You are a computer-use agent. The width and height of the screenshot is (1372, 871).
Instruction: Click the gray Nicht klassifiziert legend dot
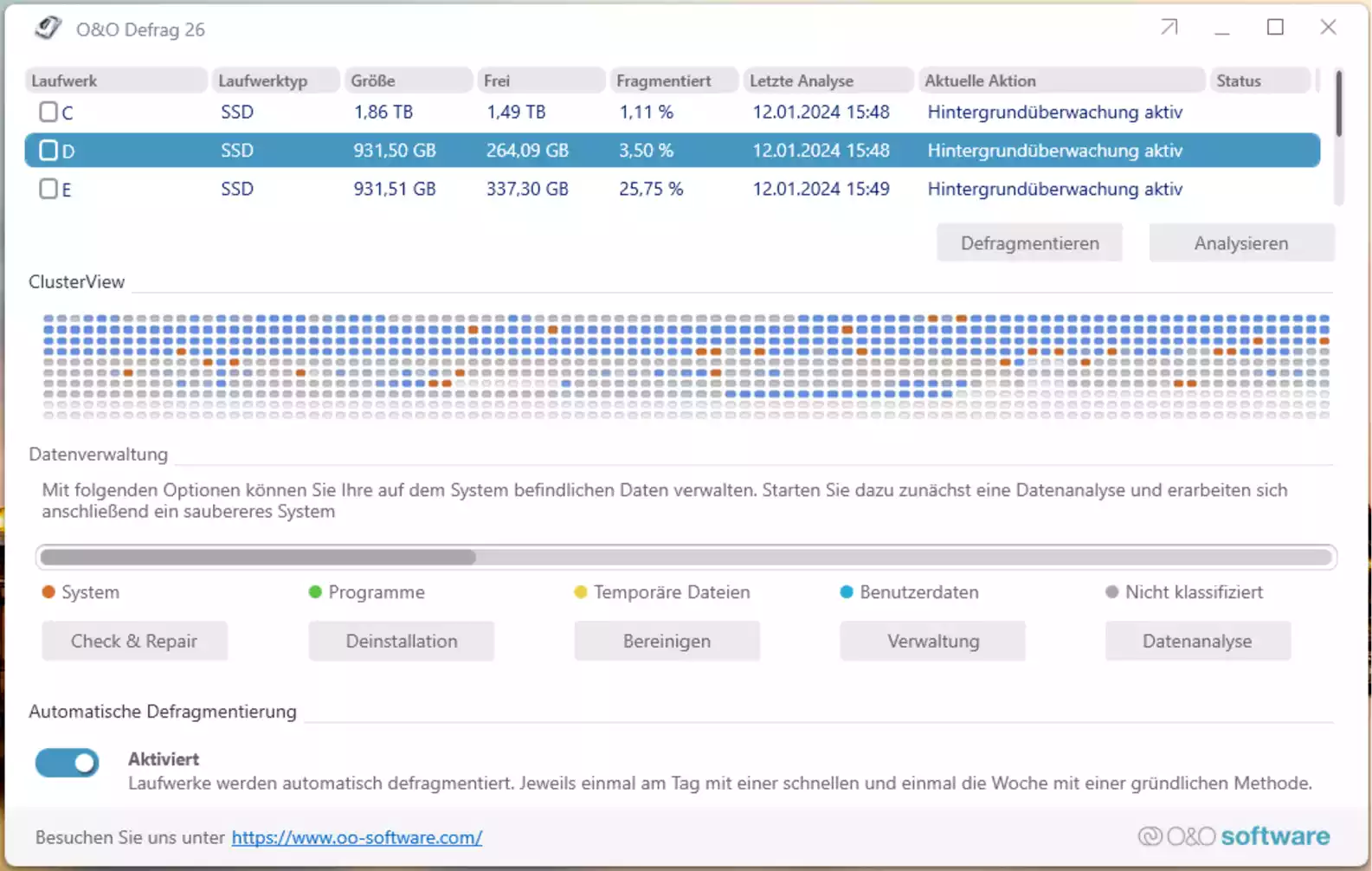tap(1111, 592)
